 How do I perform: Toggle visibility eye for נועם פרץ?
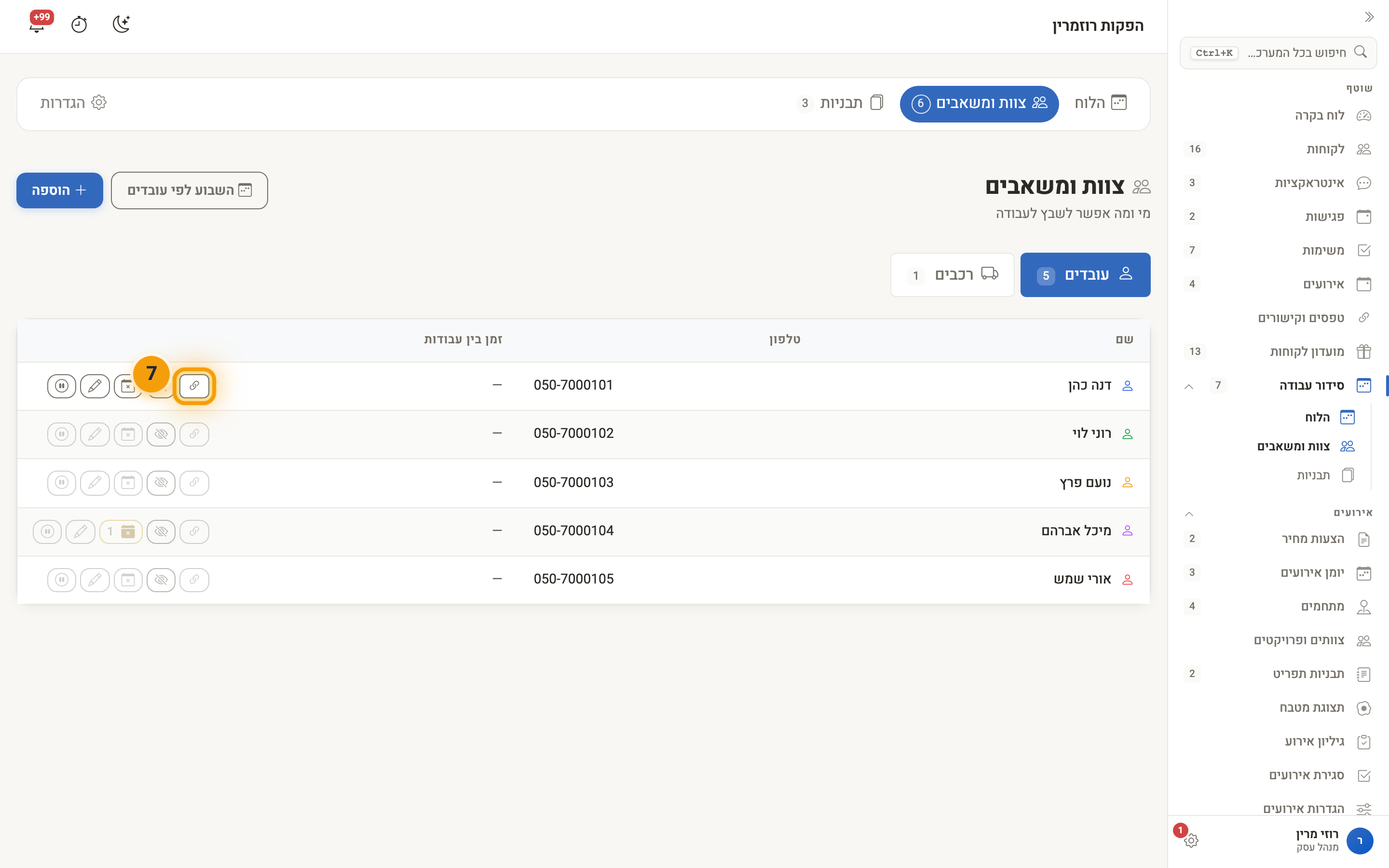(x=161, y=482)
